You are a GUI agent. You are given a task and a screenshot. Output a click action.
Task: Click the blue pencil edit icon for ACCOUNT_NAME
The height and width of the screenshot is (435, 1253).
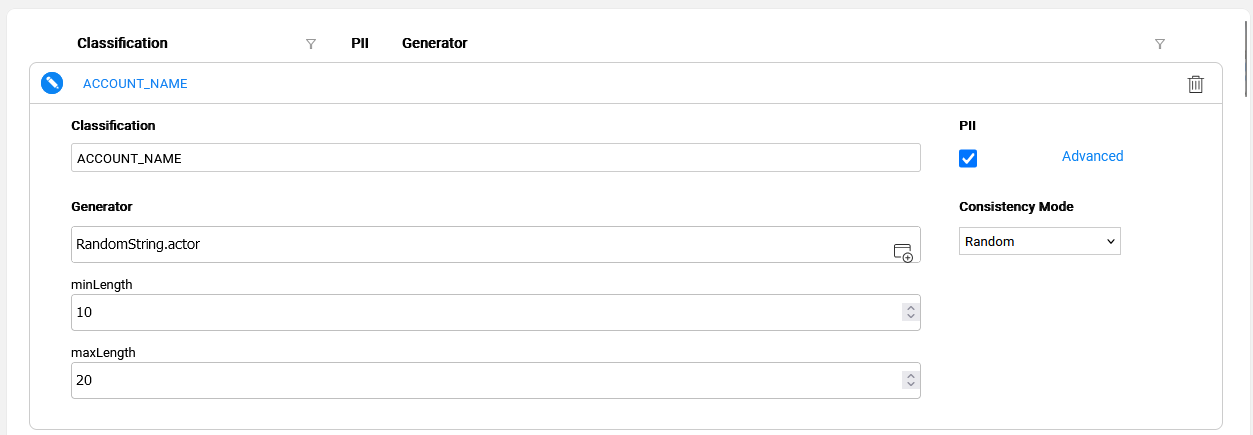pos(52,83)
